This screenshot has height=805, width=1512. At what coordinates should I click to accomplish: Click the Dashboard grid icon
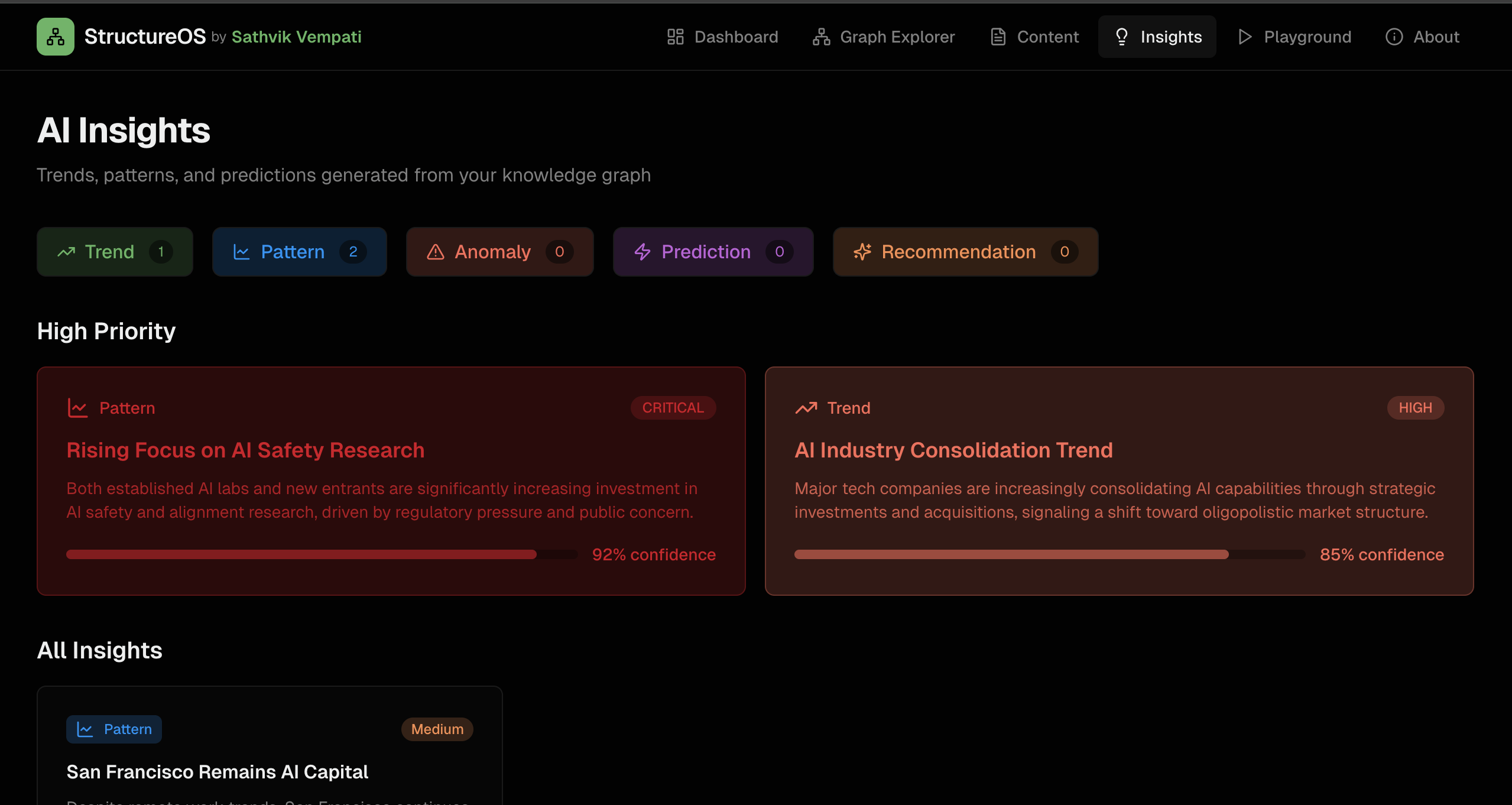click(675, 37)
